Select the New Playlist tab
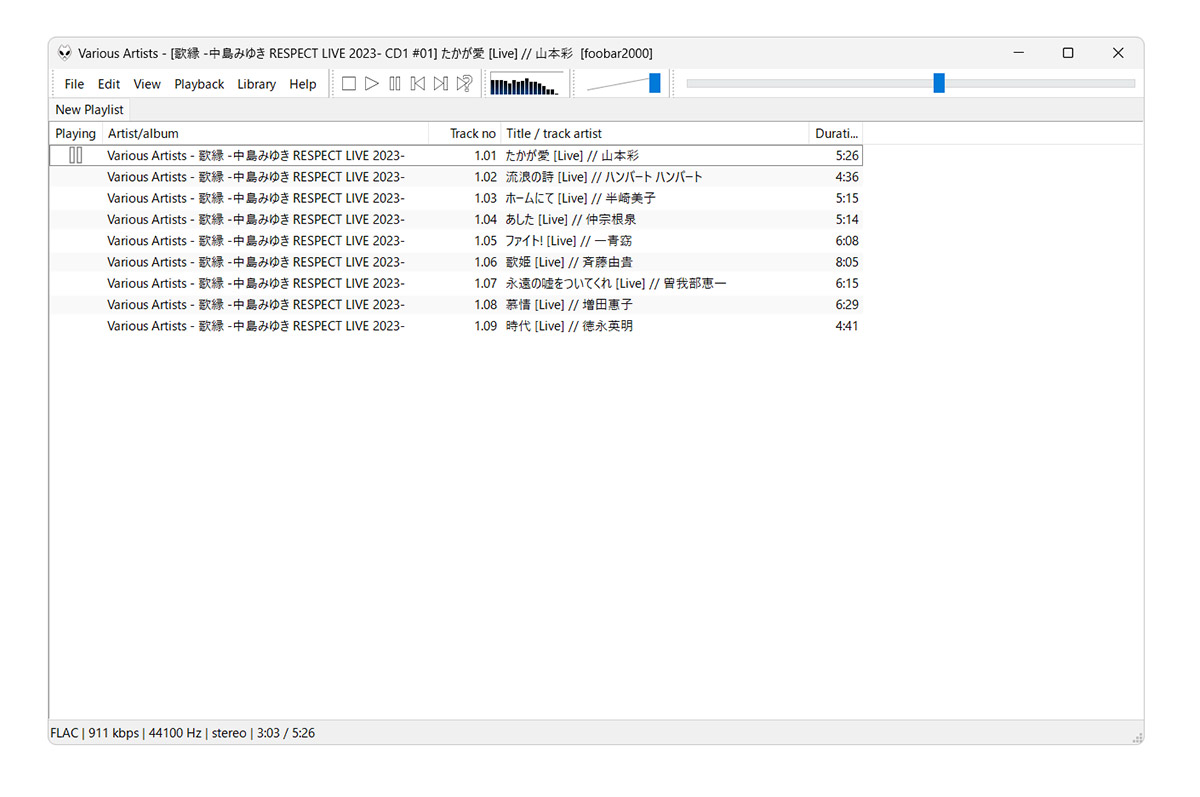Screen dimensions: 1200x797 [89, 110]
